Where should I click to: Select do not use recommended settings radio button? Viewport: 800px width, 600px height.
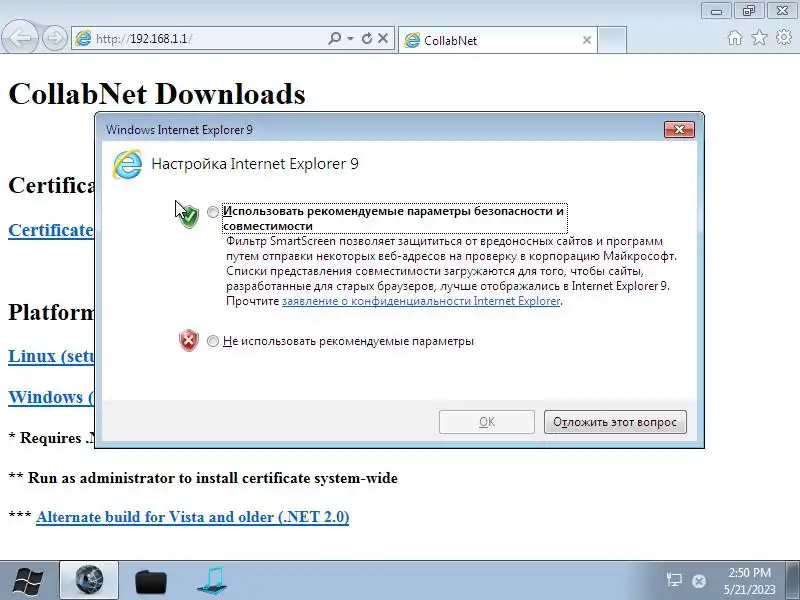pyautogui.click(x=213, y=341)
